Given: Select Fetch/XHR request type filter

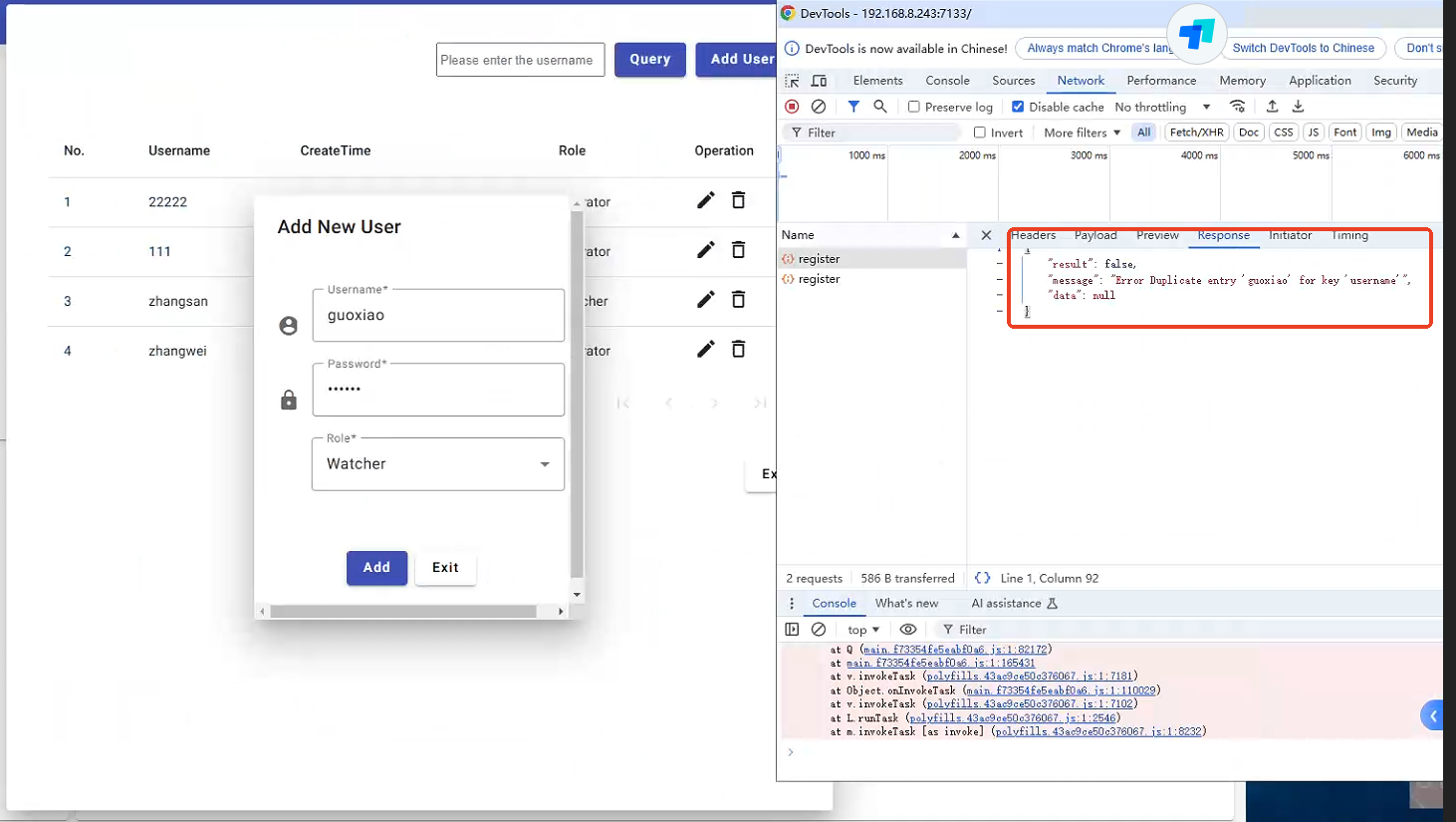Looking at the screenshot, I should tap(1196, 133).
